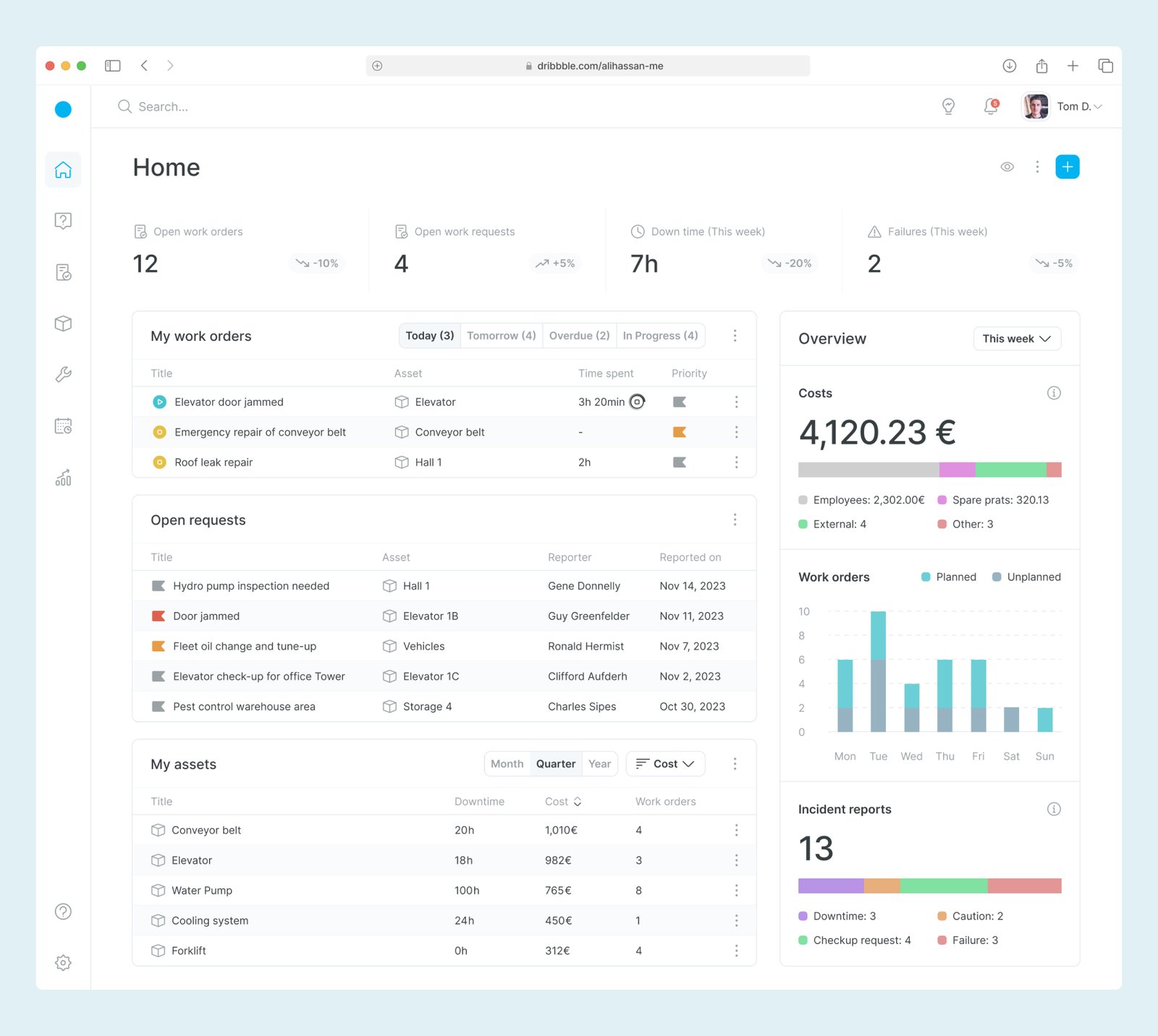Switch to Overdue (2) tab
The height and width of the screenshot is (1036, 1158).
coord(580,336)
